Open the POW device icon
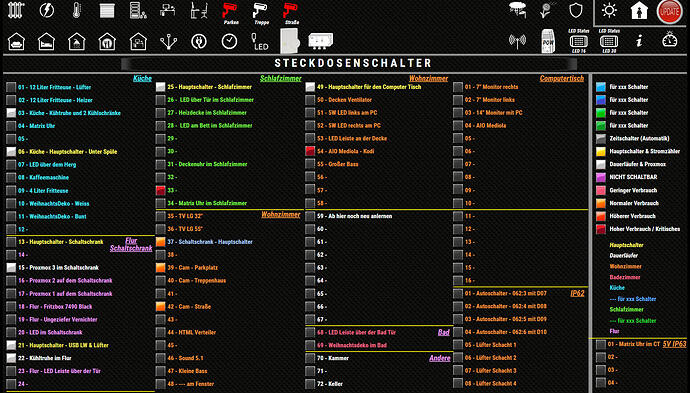 [x=548, y=42]
